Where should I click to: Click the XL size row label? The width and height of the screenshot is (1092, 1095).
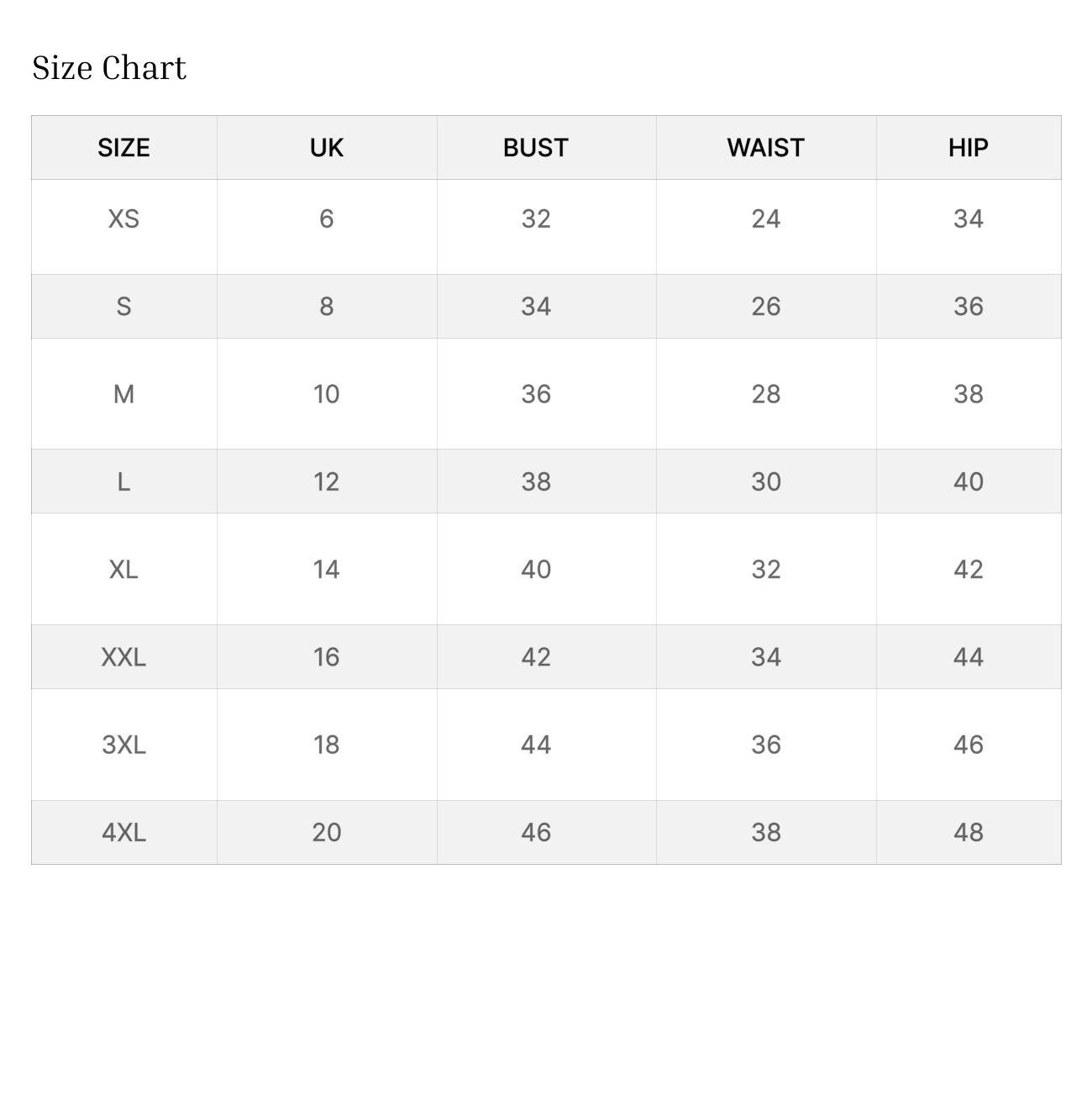[x=123, y=570]
